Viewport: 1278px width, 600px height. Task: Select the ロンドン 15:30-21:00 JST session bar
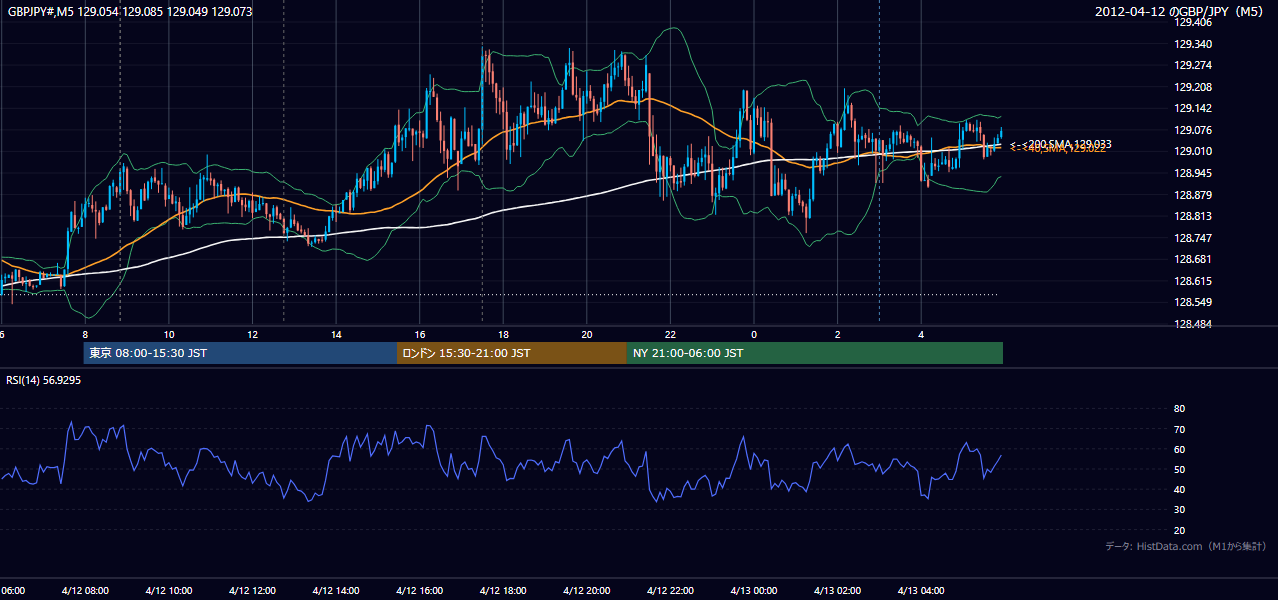512,353
